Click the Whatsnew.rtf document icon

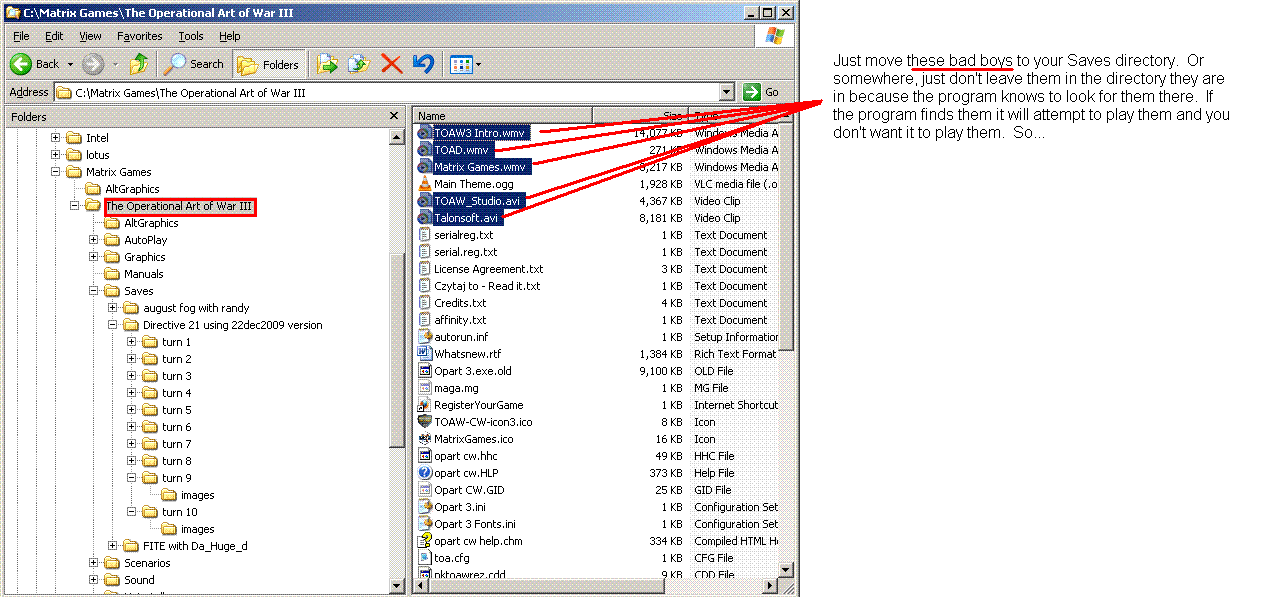point(424,354)
